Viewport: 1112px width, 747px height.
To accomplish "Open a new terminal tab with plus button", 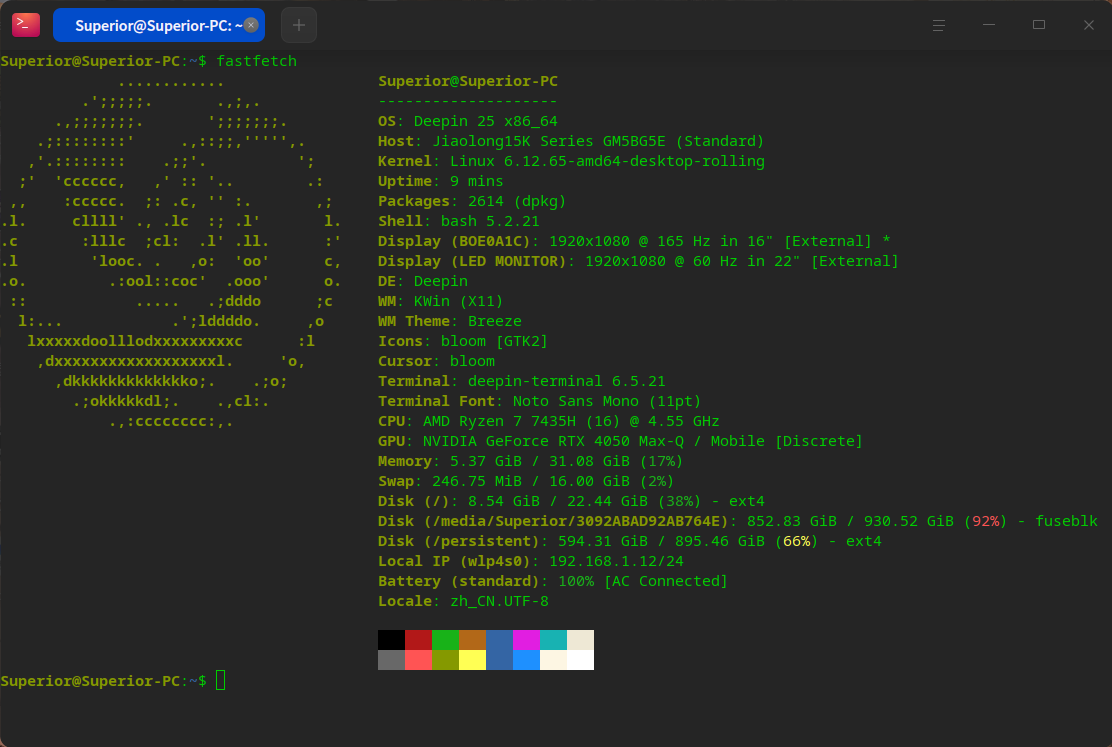I will point(299,26).
